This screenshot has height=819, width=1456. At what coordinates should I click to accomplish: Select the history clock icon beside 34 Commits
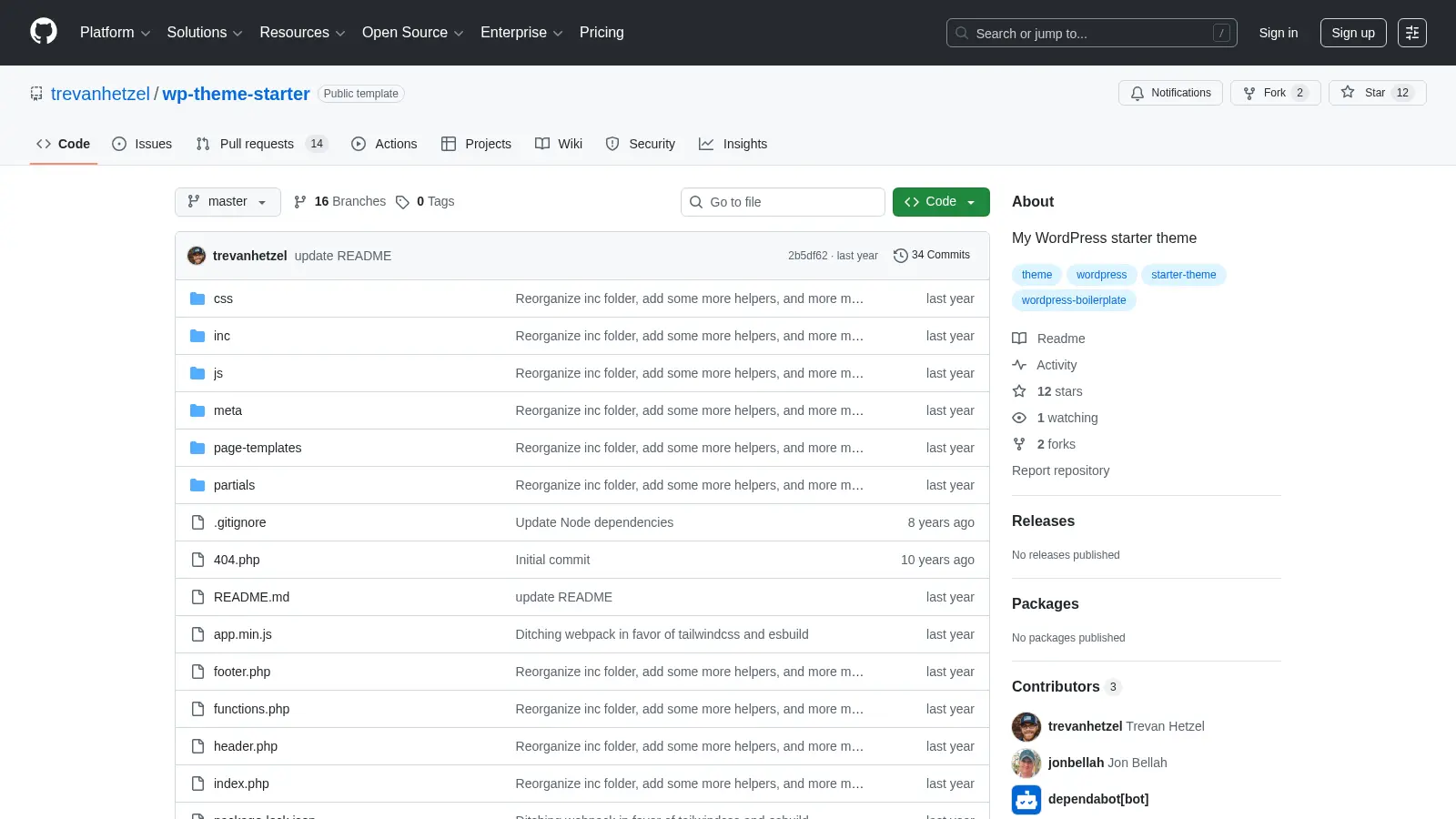901,256
